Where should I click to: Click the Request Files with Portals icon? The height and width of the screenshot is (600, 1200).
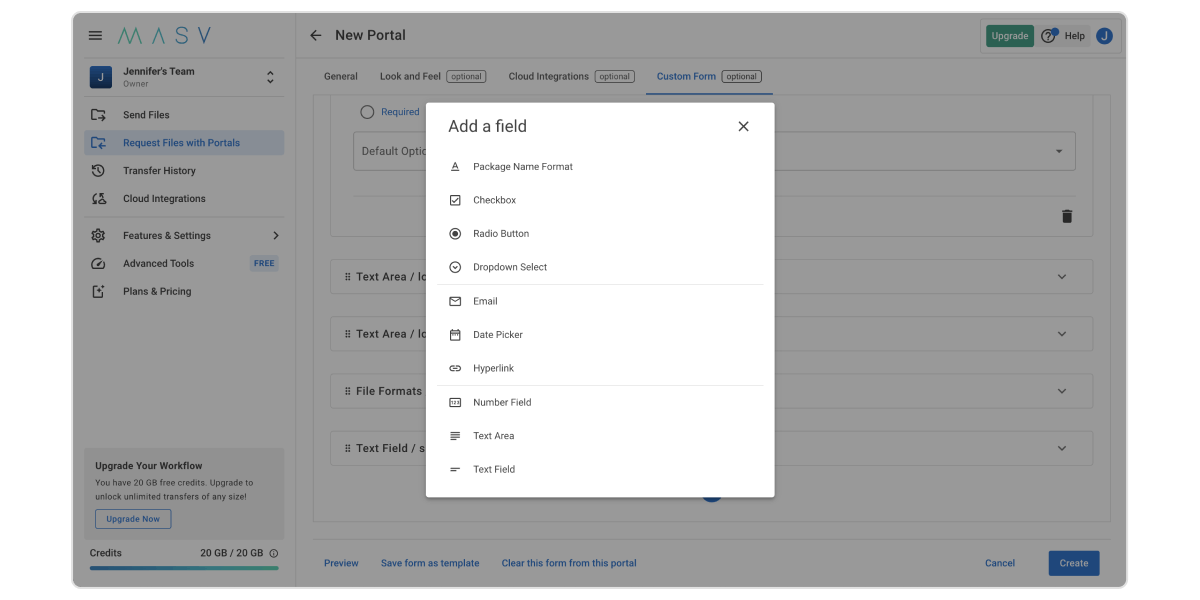(x=98, y=143)
